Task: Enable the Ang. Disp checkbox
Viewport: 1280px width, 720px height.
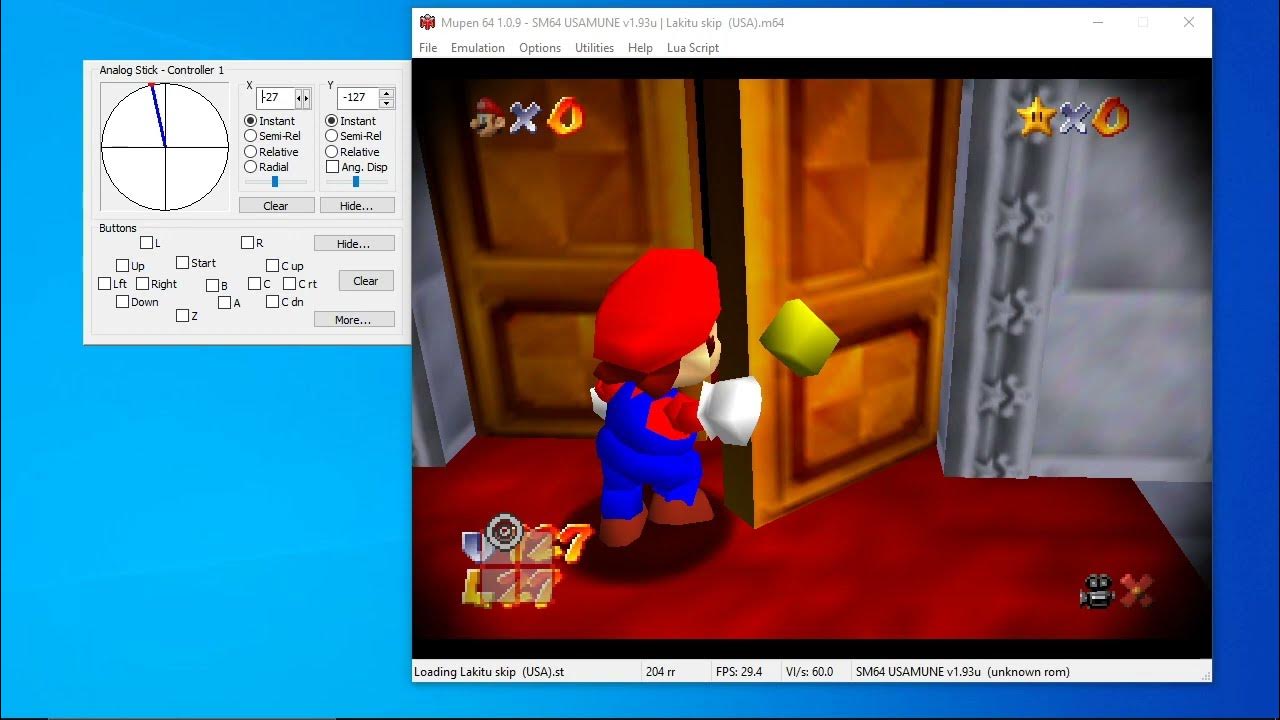Action: point(333,167)
